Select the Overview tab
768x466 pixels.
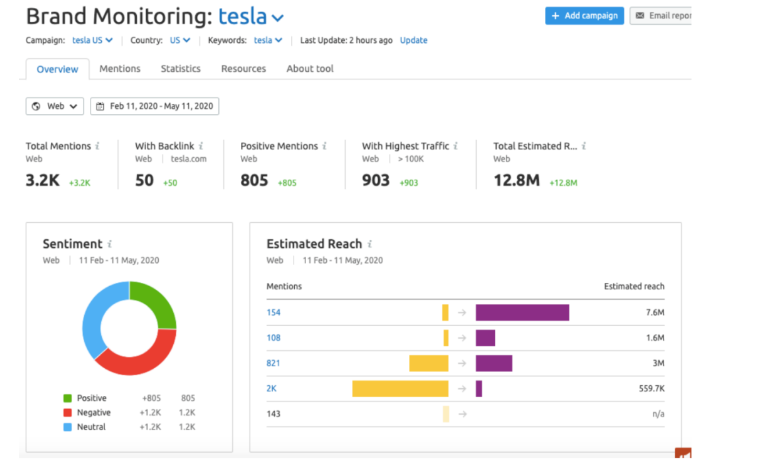pyautogui.click(x=57, y=69)
